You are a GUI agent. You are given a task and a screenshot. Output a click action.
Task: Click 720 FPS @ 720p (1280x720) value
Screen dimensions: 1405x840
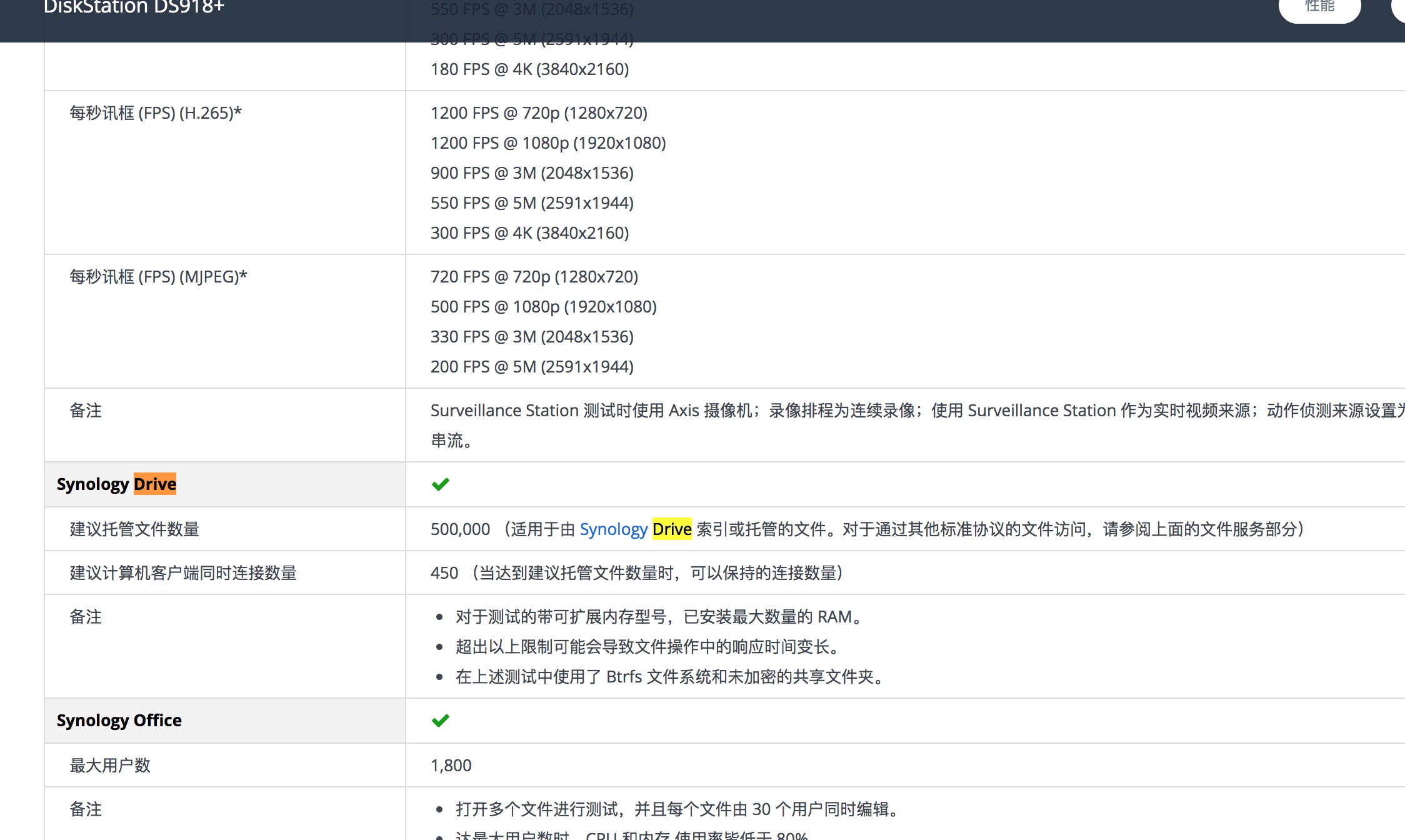(534, 277)
